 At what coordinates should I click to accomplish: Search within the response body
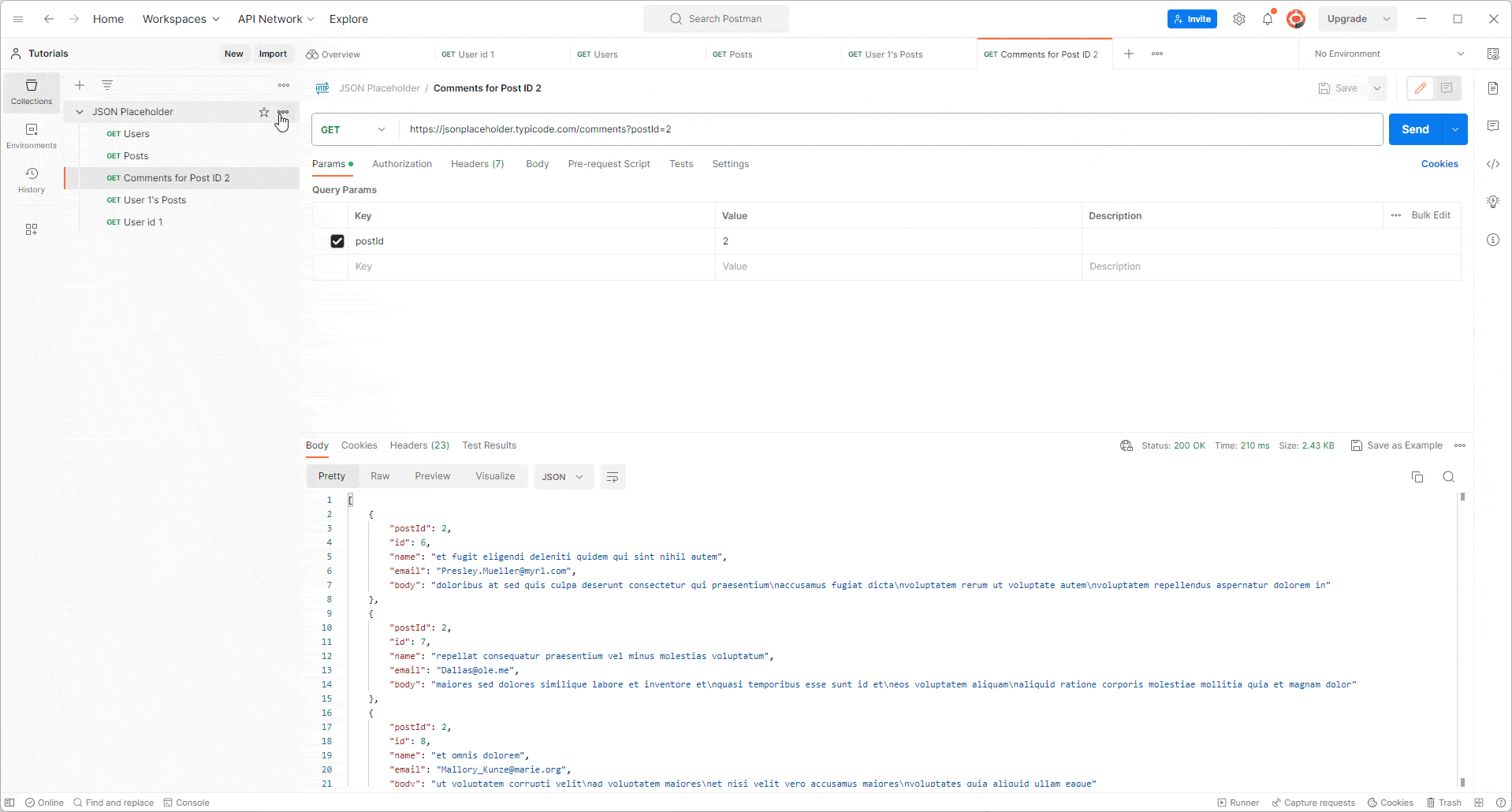tap(1449, 477)
